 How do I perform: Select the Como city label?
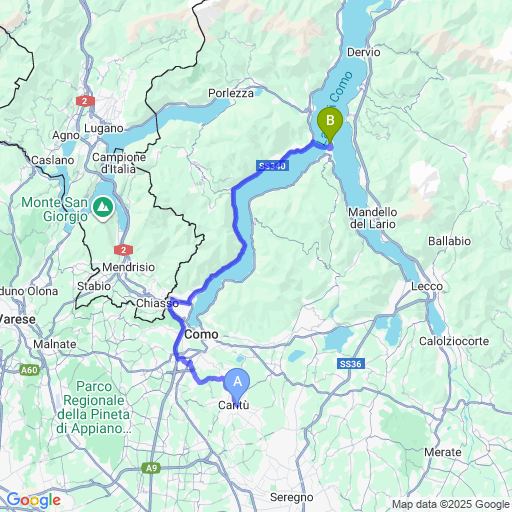pos(201,334)
